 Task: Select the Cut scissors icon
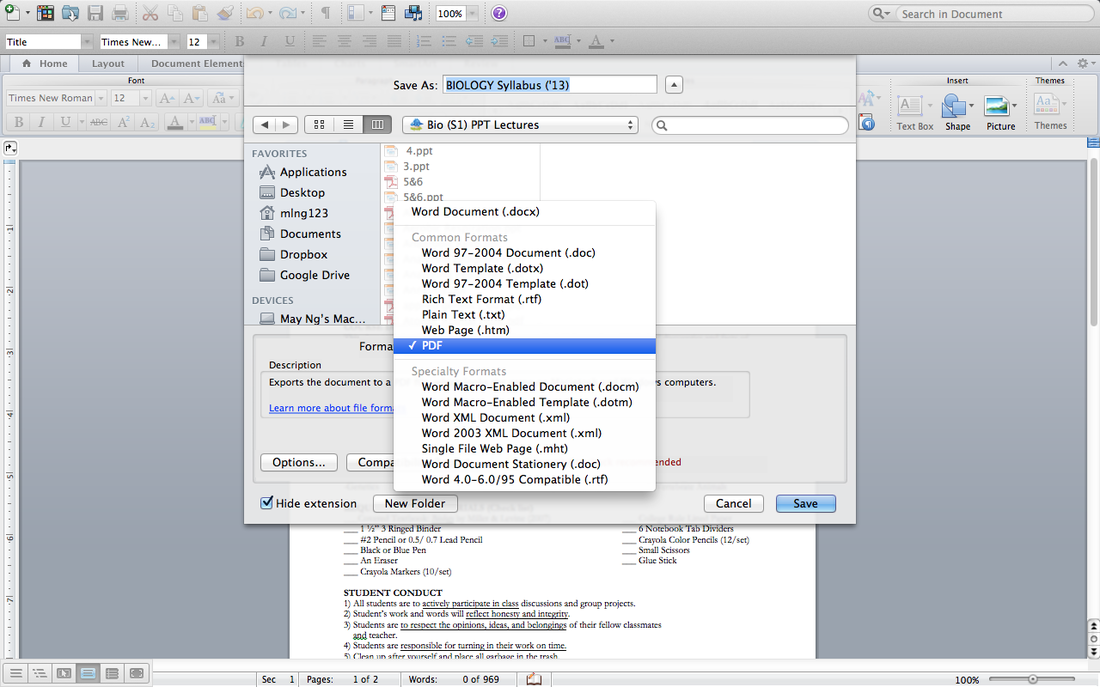(x=150, y=13)
